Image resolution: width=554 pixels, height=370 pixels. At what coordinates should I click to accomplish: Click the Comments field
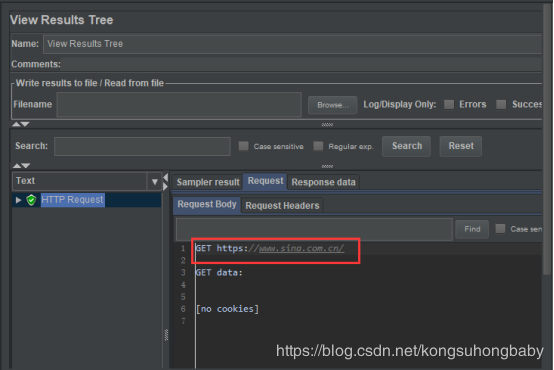[x=301, y=64]
